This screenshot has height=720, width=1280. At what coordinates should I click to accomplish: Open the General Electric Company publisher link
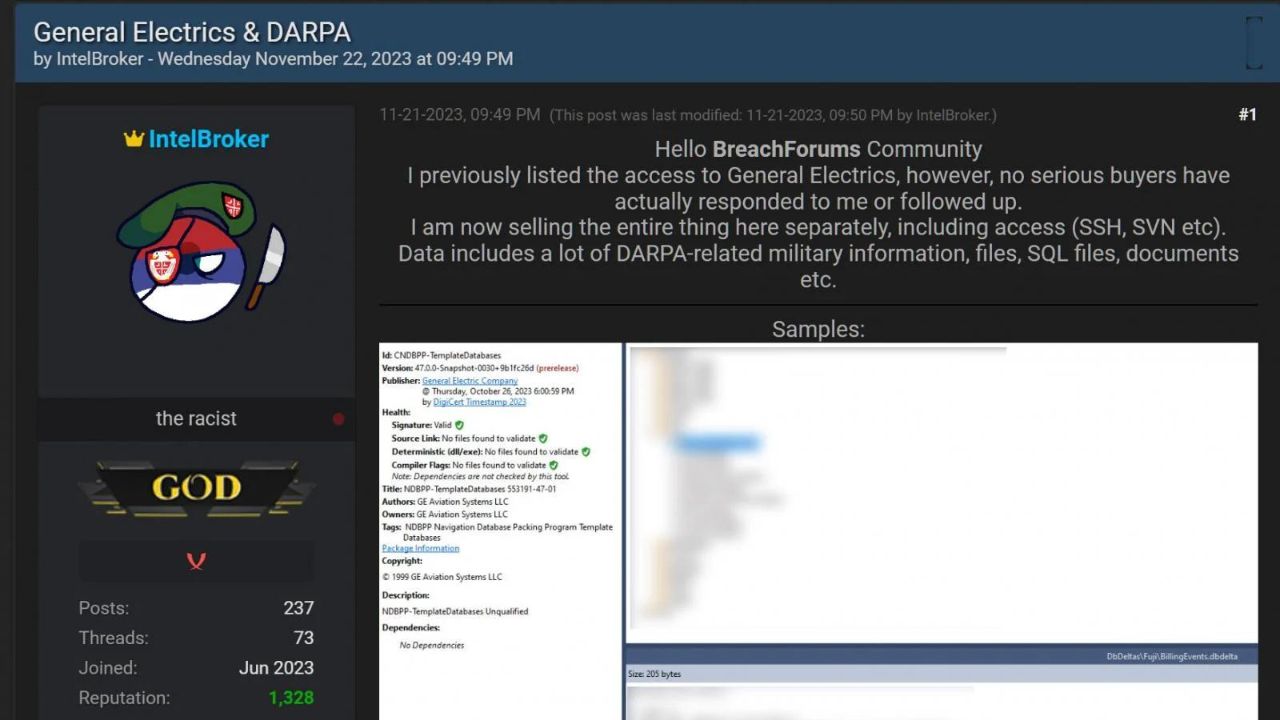[x=470, y=381]
